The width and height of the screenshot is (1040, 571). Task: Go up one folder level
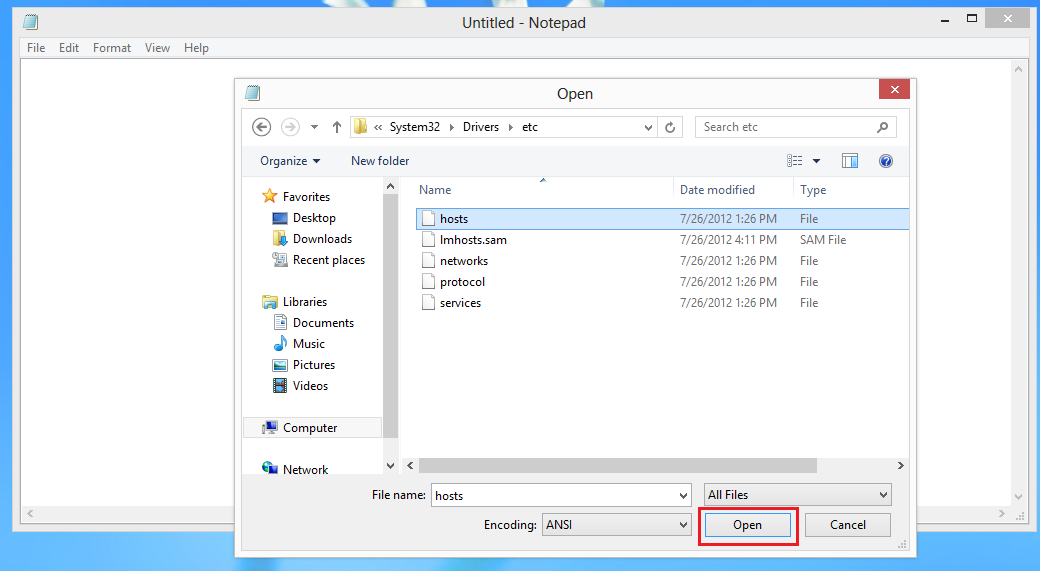(x=337, y=127)
